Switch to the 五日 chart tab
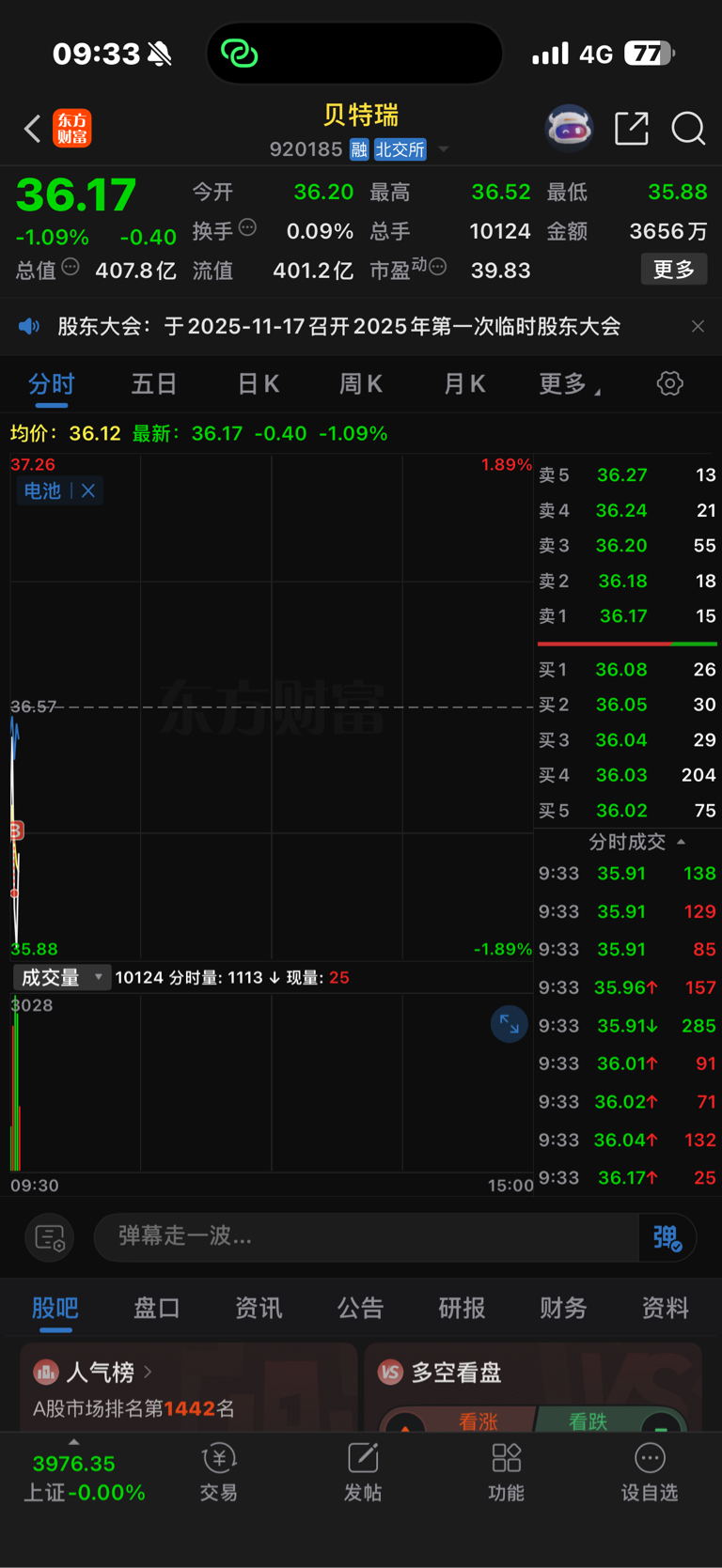Screen dimensions: 722x1568 pyautogui.click(x=154, y=384)
